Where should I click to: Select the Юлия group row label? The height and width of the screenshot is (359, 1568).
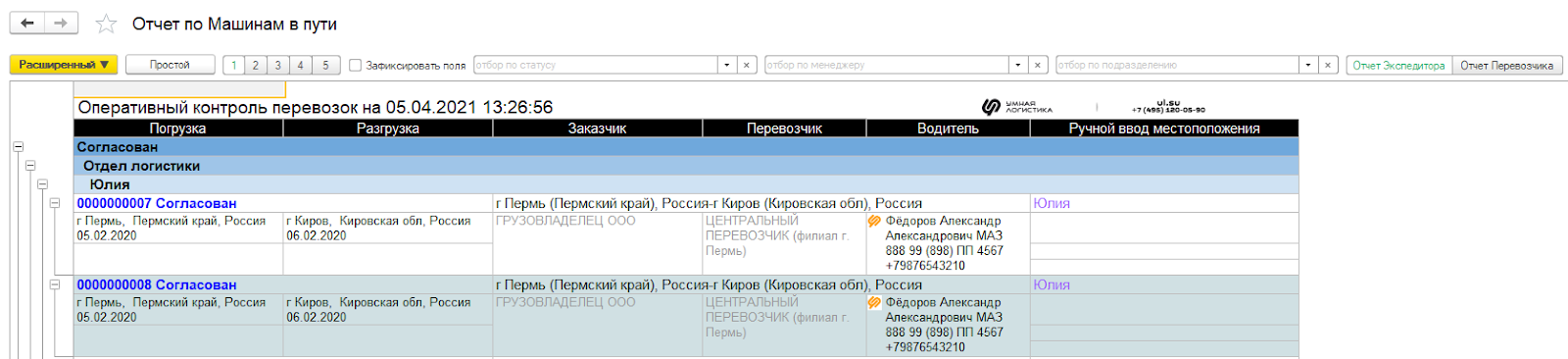click(110, 184)
